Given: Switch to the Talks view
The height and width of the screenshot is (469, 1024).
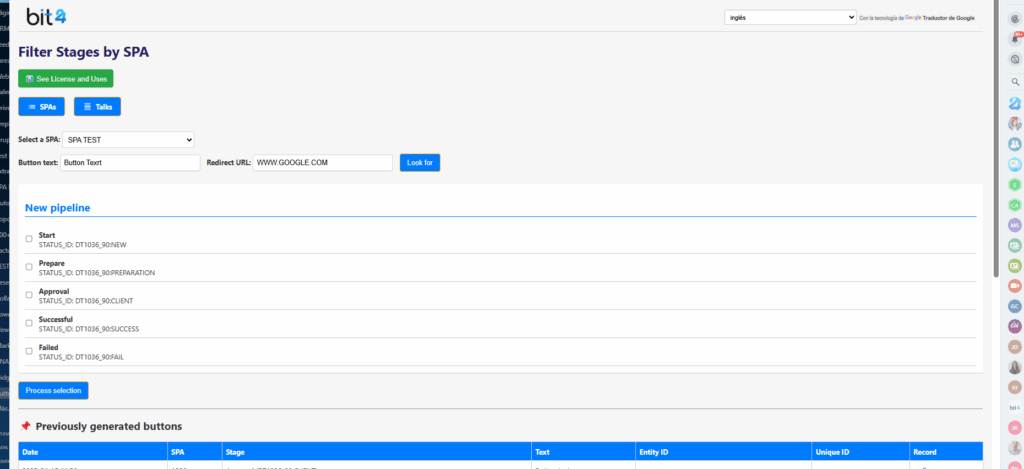Looking at the screenshot, I should (x=97, y=106).
